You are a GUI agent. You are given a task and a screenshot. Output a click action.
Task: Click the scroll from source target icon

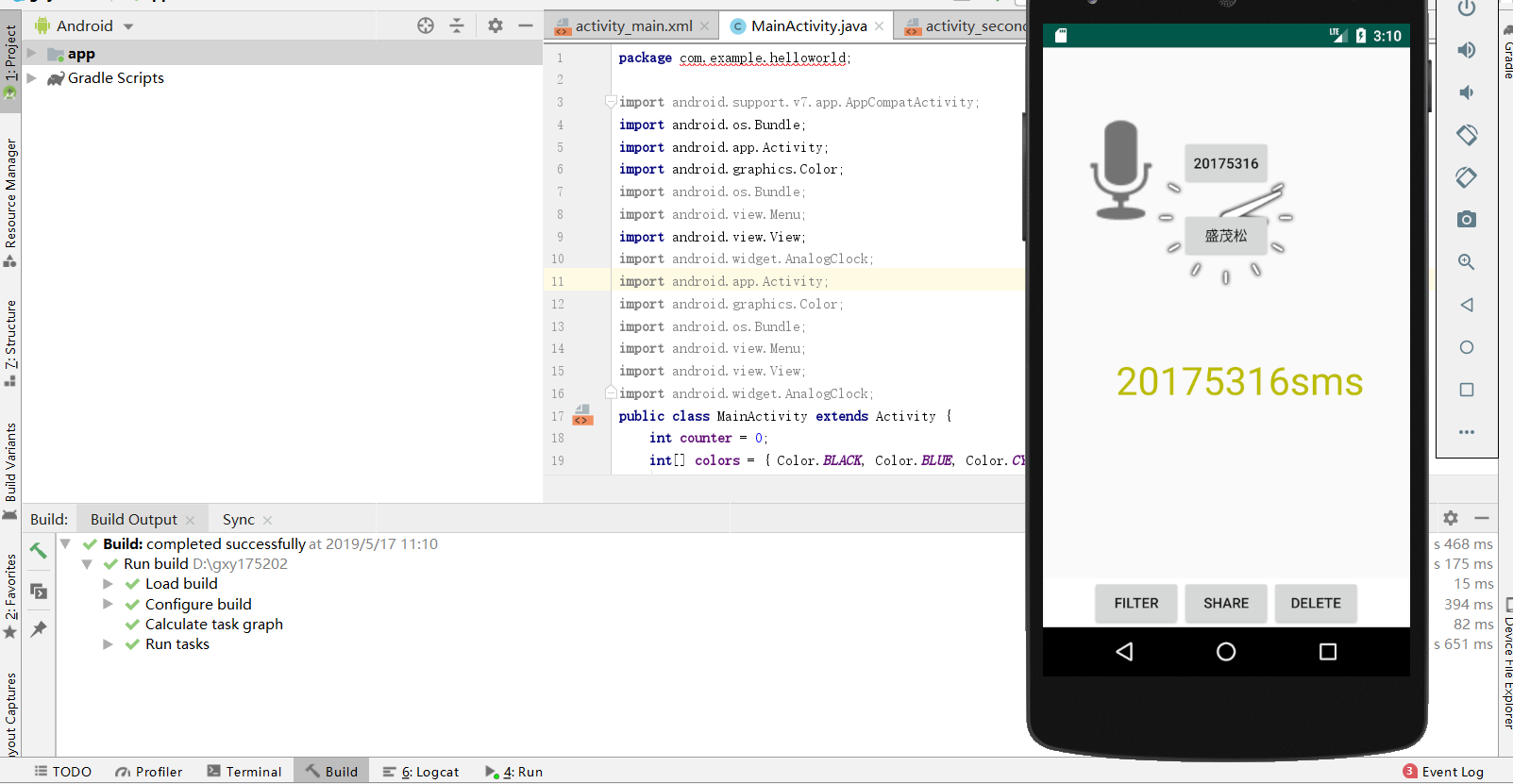point(426,26)
